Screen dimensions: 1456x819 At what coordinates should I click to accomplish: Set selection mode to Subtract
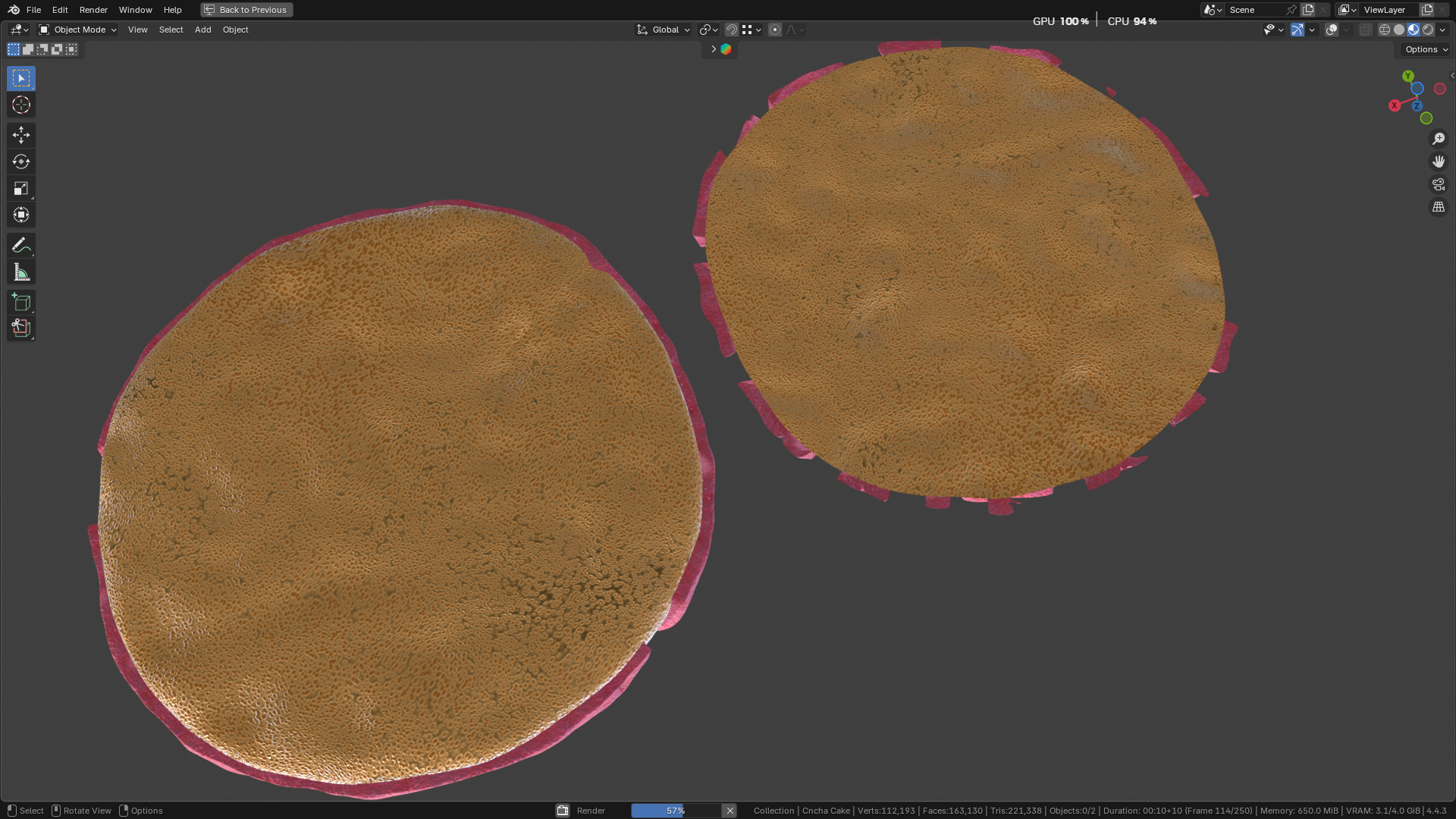[42, 49]
